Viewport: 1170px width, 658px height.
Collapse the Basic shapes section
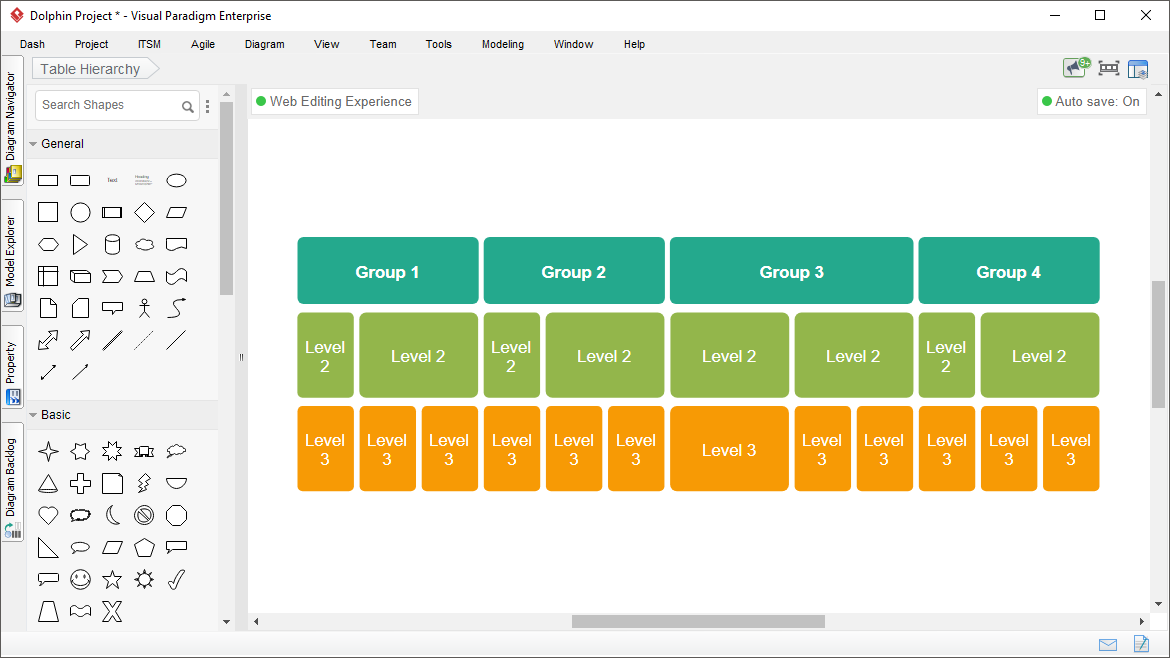tap(33, 414)
